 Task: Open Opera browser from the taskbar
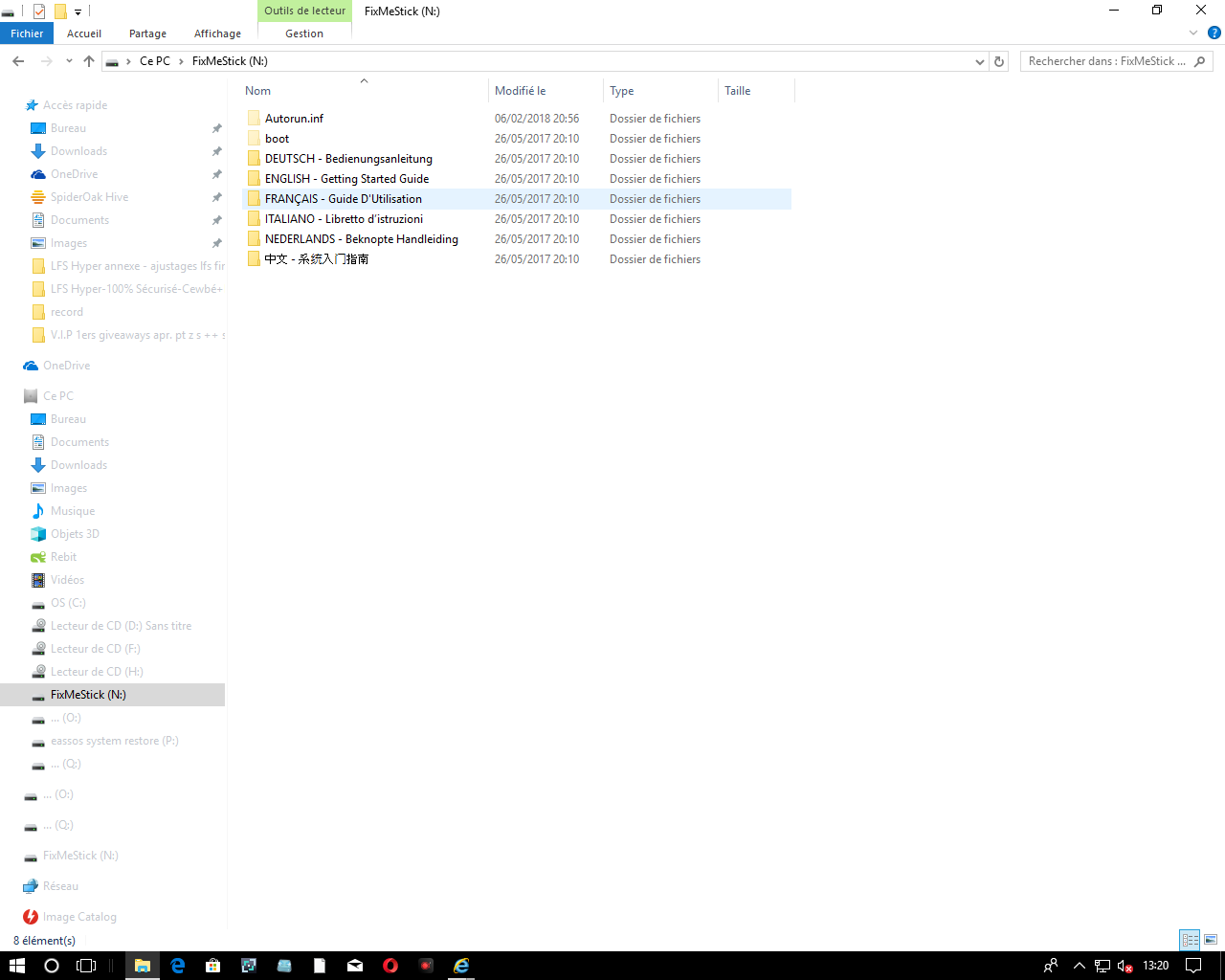tap(390, 966)
